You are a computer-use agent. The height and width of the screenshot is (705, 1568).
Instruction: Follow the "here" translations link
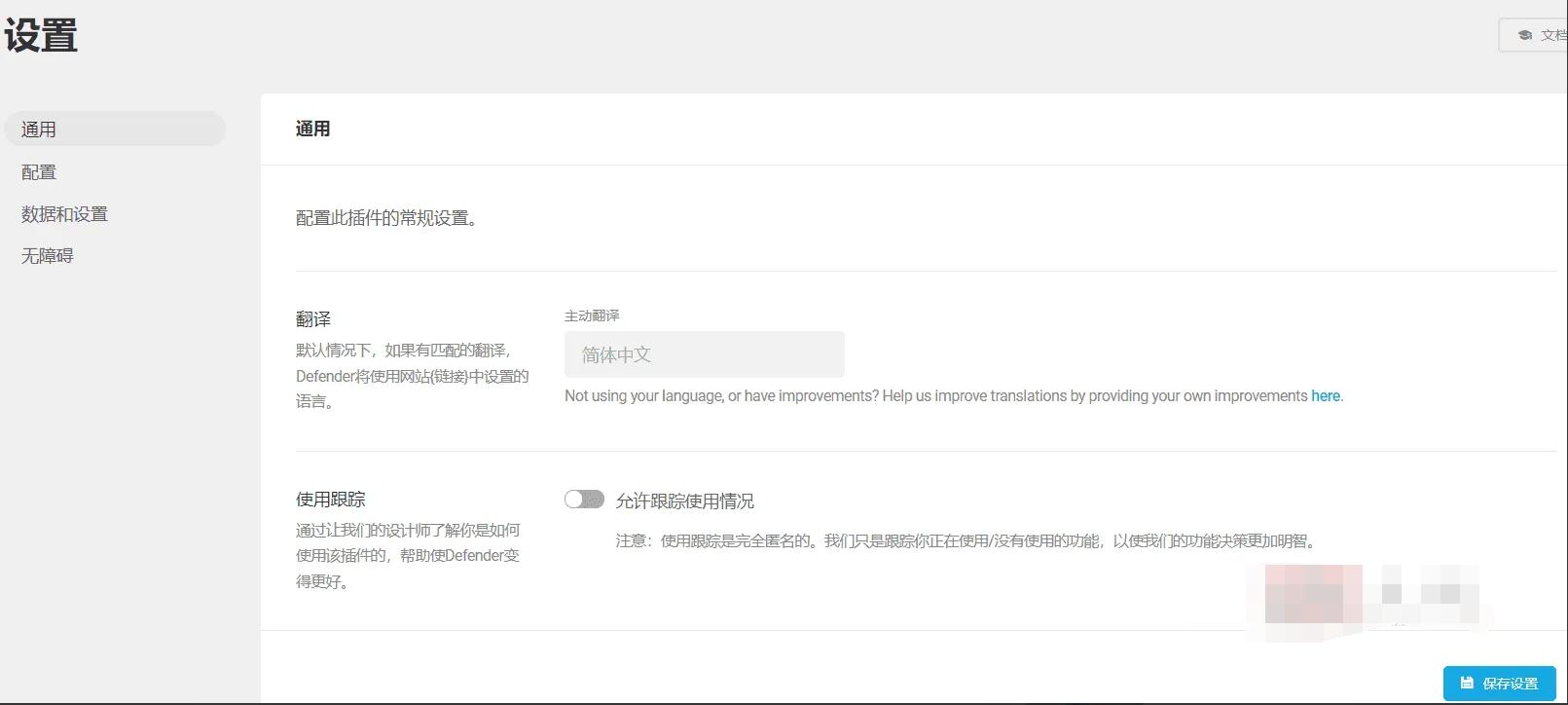(x=1326, y=395)
